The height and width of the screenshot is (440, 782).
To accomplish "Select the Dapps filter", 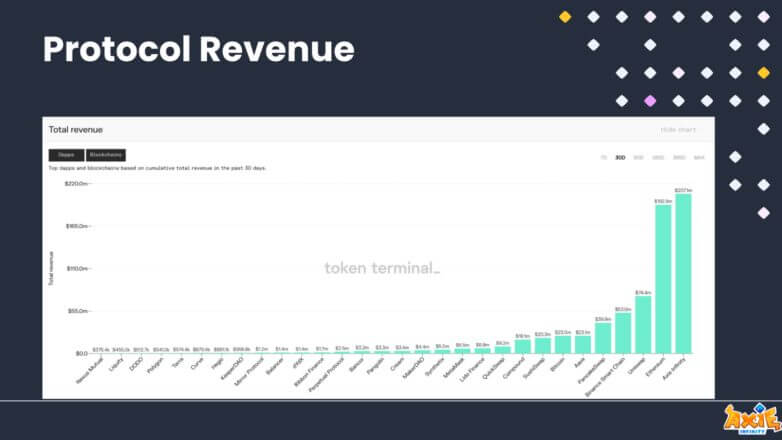I will click(x=66, y=155).
